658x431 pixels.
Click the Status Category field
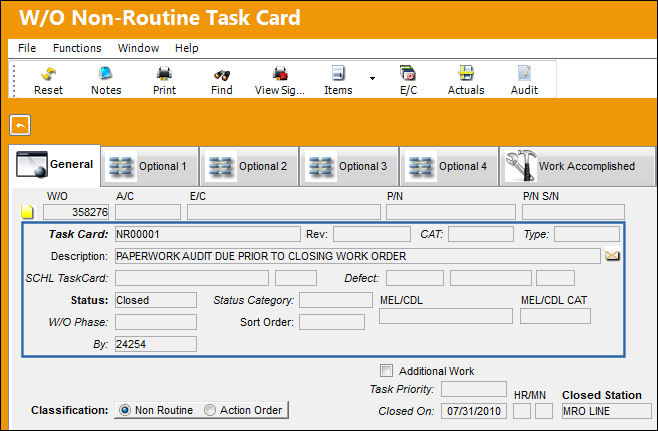coord(336,300)
